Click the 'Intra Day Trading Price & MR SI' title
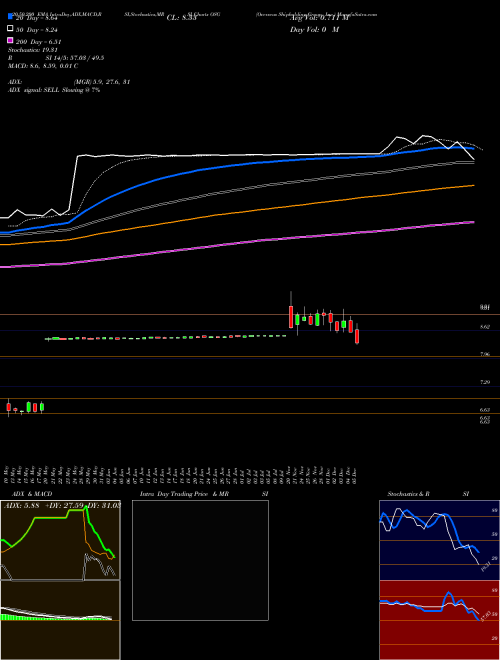500x660 pixels. [x=204, y=494]
